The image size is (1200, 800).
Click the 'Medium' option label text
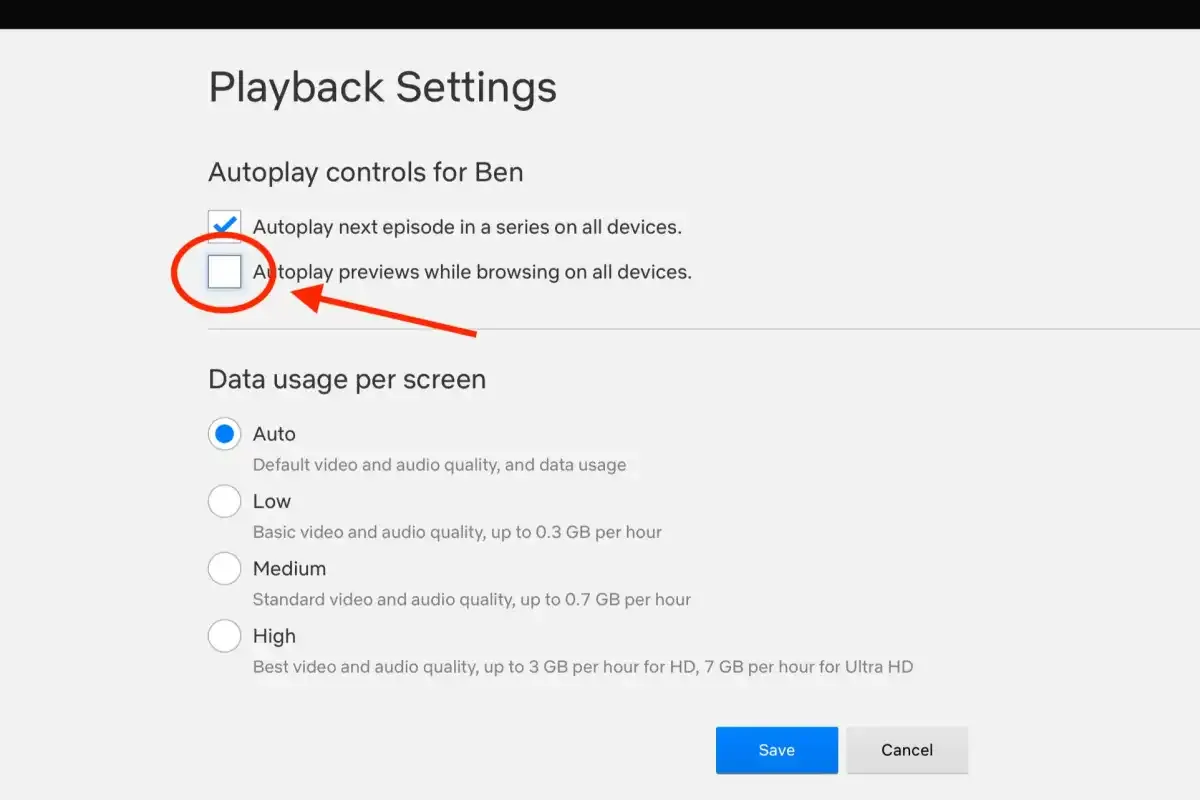289,568
